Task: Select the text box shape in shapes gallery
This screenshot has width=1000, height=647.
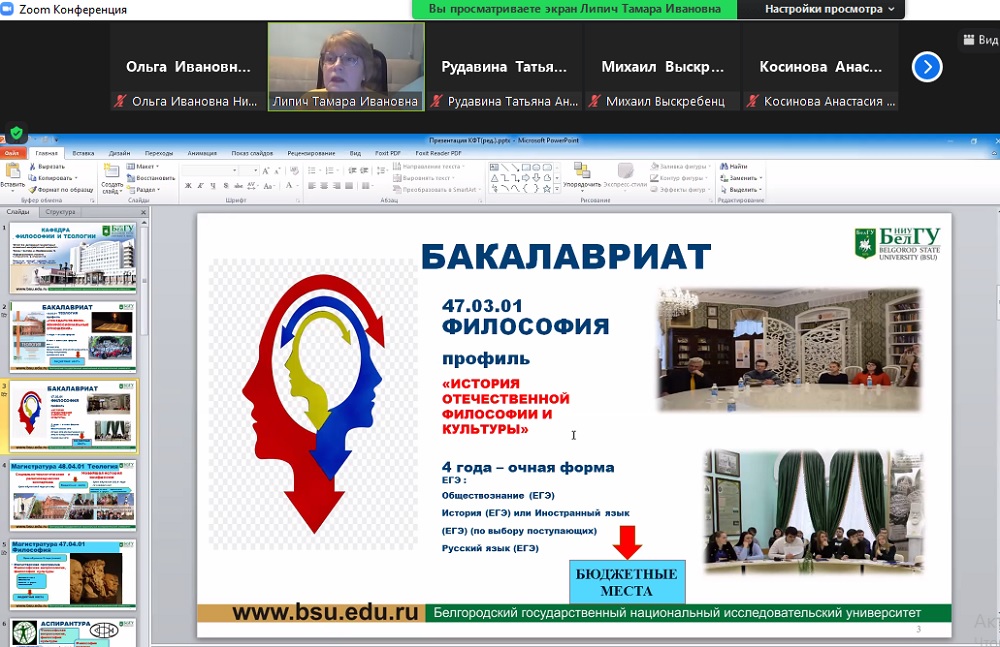Action: pyautogui.click(x=494, y=168)
